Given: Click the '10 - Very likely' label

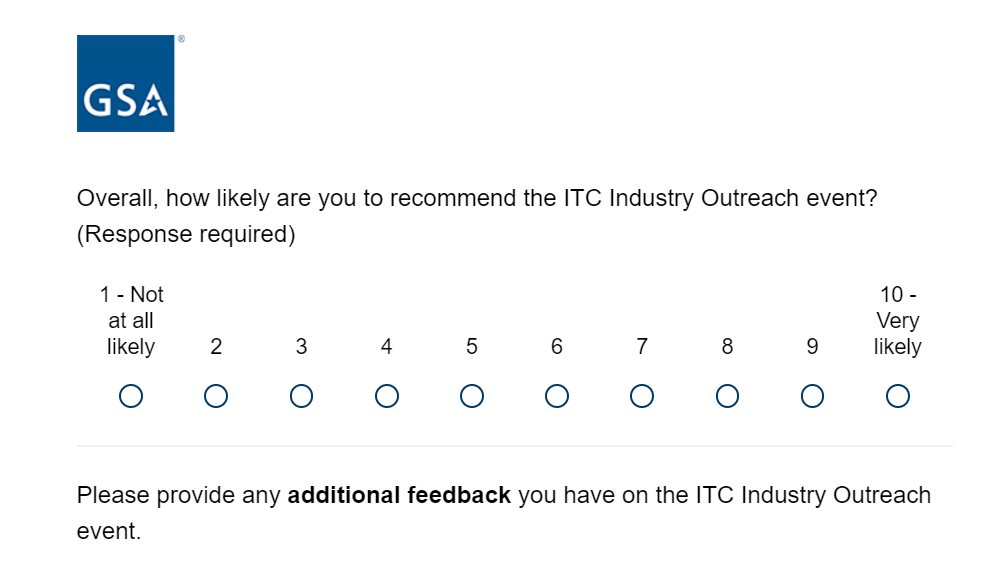Looking at the screenshot, I should coord(897,321).
